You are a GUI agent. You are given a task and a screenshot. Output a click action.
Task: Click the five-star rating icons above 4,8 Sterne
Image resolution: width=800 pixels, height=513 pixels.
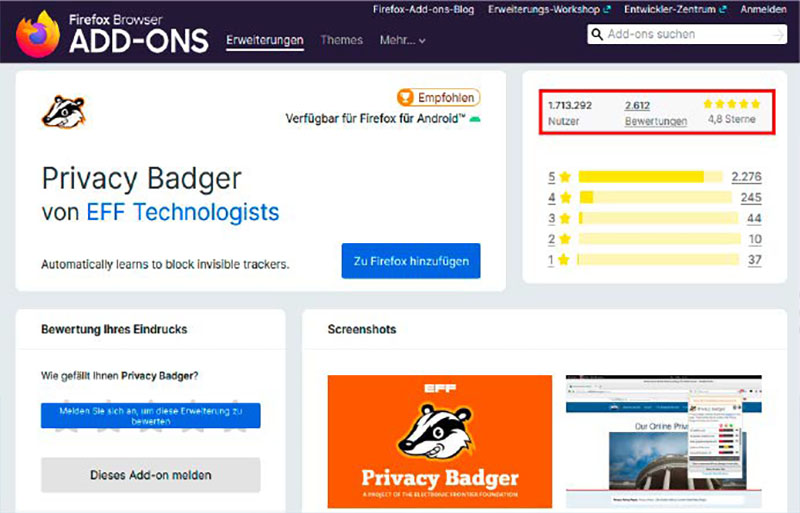pos(732,104)
